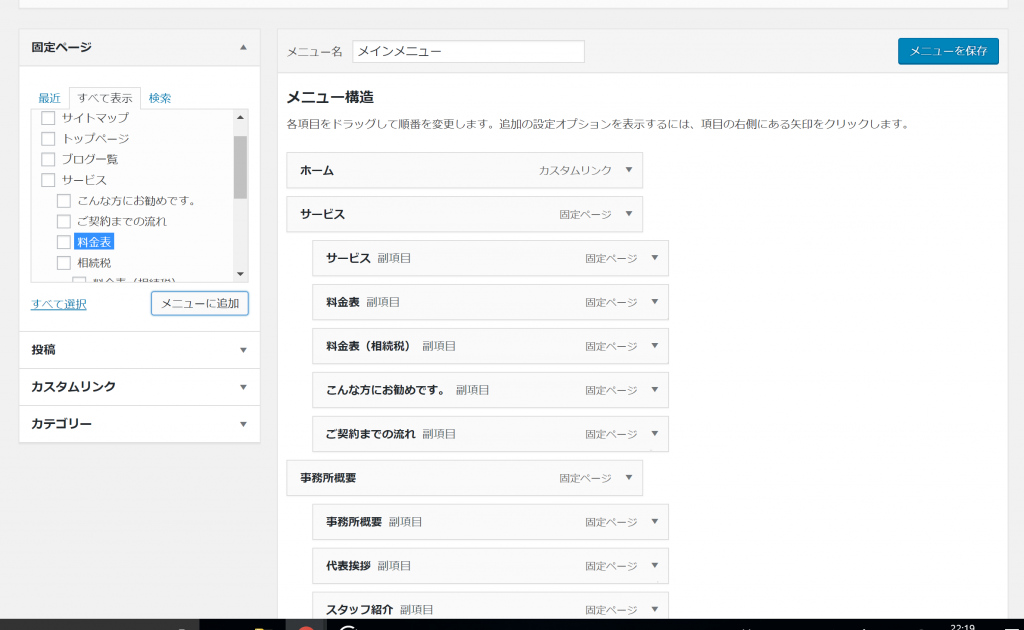The height and width of the screenshot is (630, 1024).
Task: Enable the ブログ一覧 checkbox
Action: [x=48, y=159]
